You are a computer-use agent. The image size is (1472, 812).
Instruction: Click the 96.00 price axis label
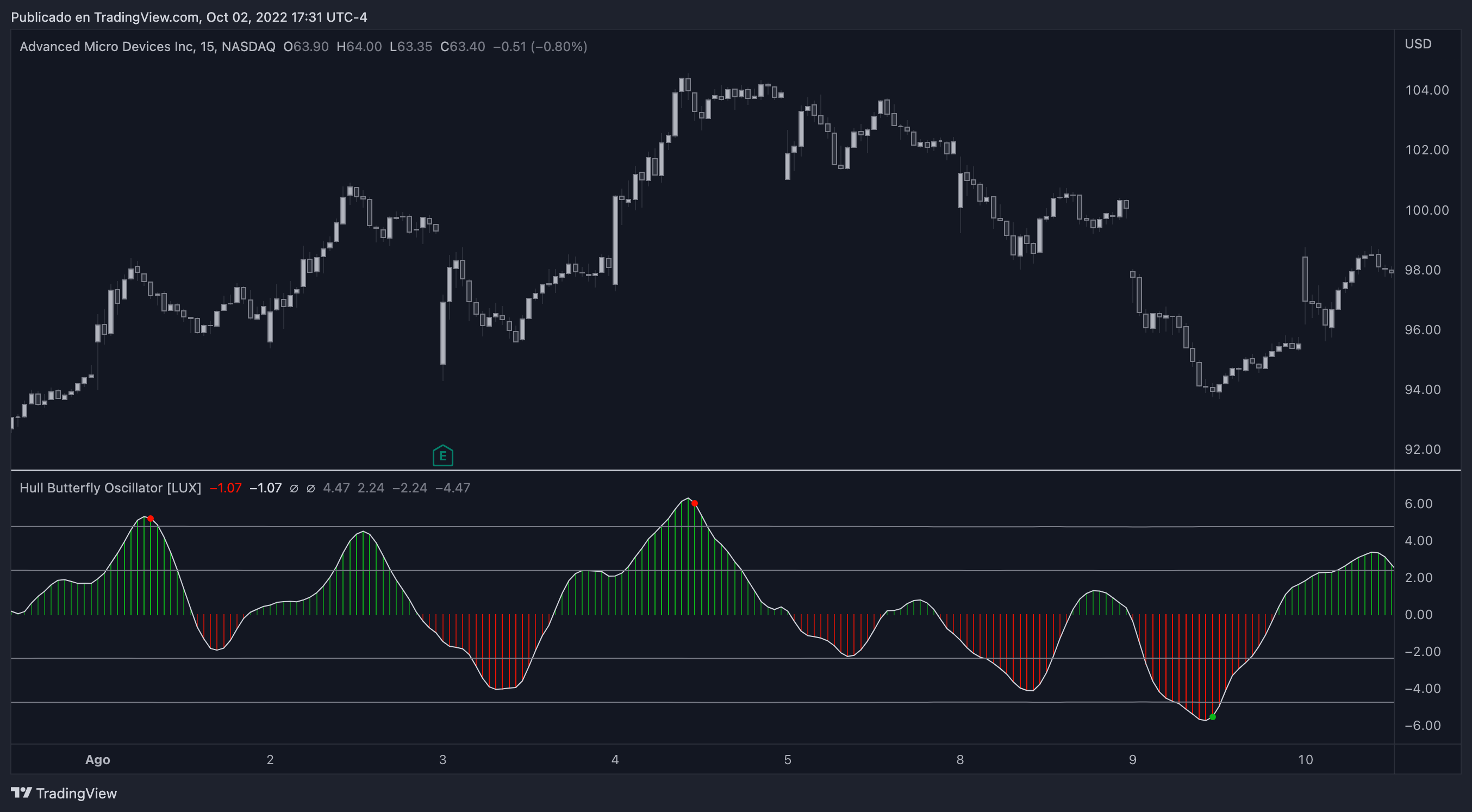tap(1423, 330)
